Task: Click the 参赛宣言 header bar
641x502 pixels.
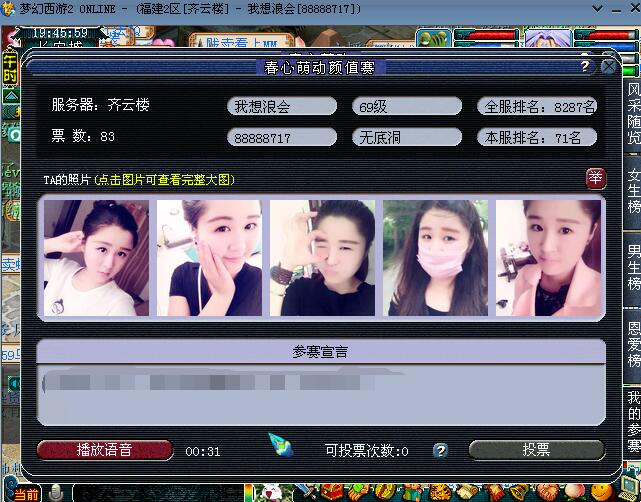Action: coord(320,352)
